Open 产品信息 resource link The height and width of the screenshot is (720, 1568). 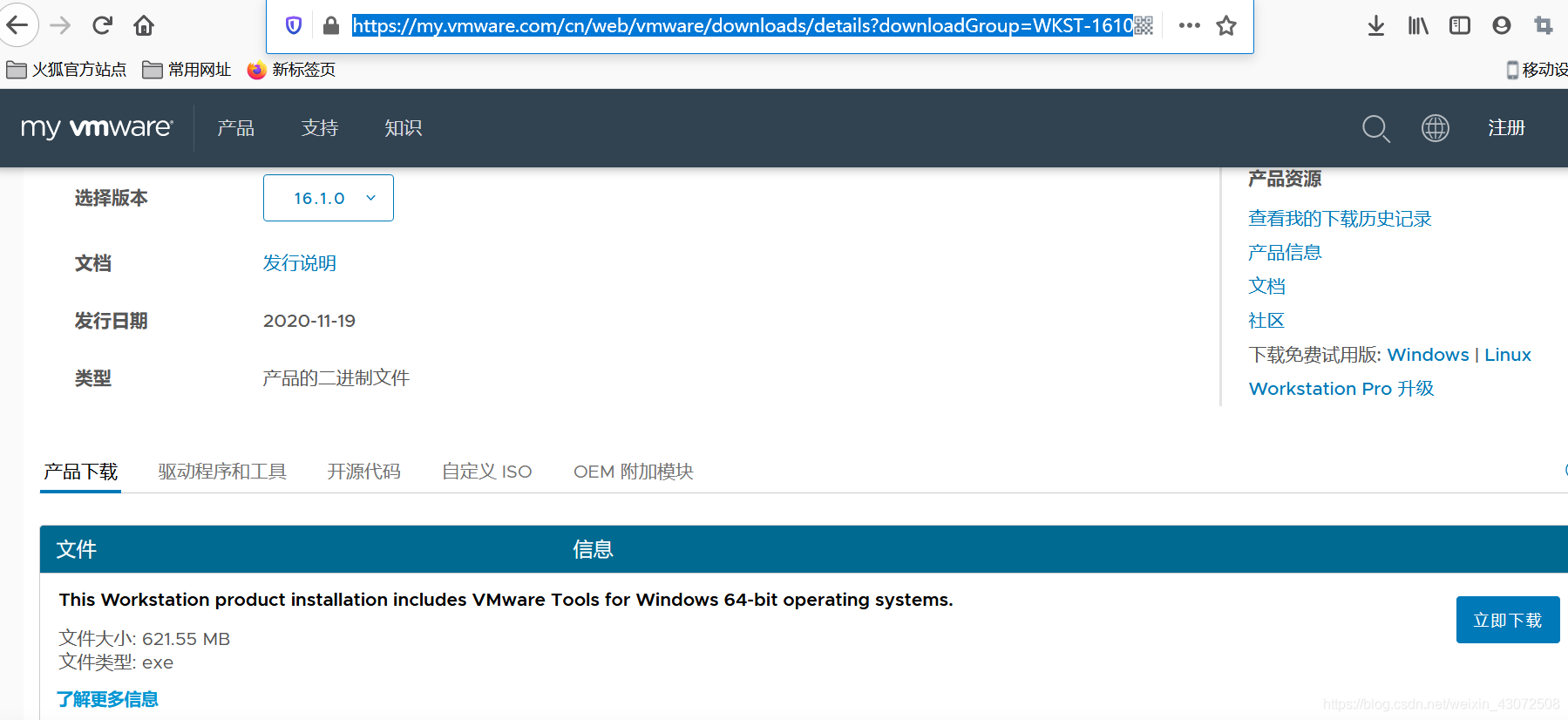[1285, 253]
